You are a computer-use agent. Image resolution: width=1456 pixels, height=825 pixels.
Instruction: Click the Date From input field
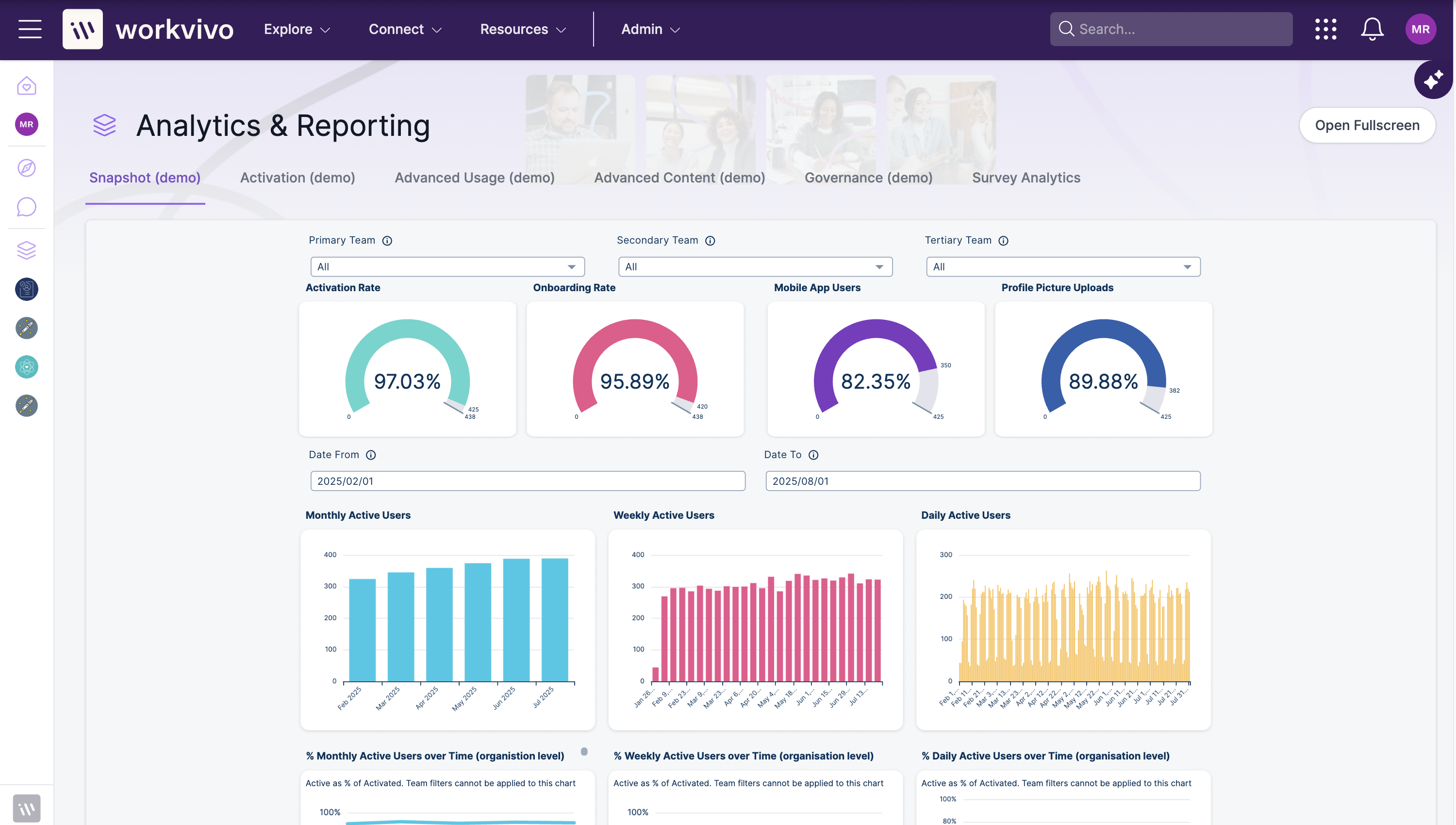(527, 480)
